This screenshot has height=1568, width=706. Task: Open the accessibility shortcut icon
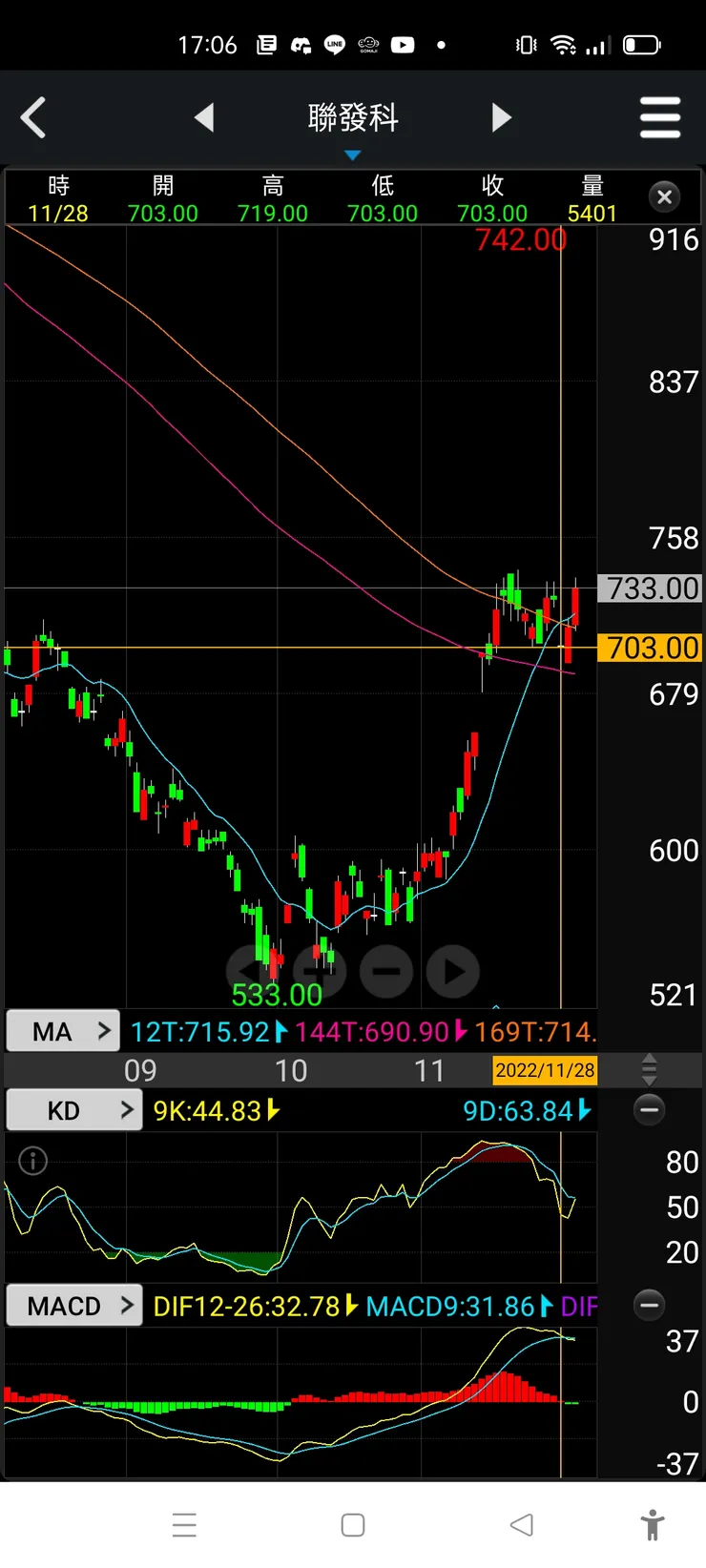click(x=653, y=1525)
